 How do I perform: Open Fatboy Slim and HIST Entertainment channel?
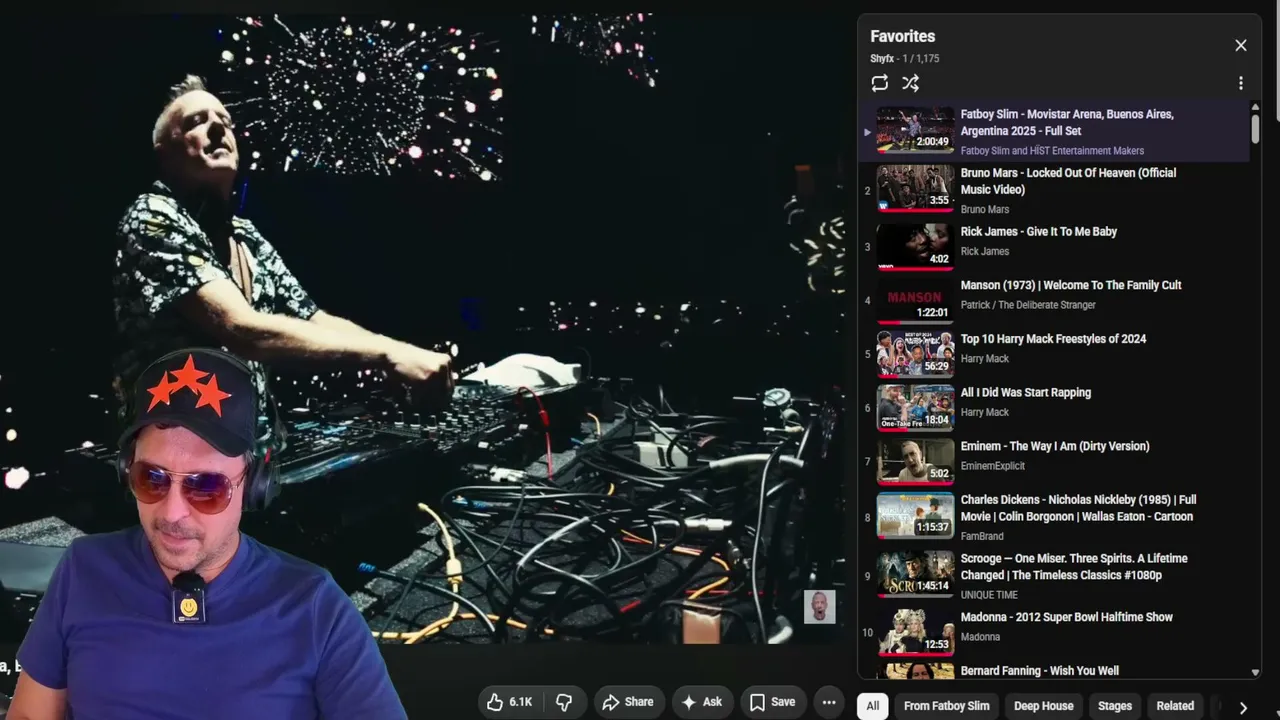(x=1052, y=151)
